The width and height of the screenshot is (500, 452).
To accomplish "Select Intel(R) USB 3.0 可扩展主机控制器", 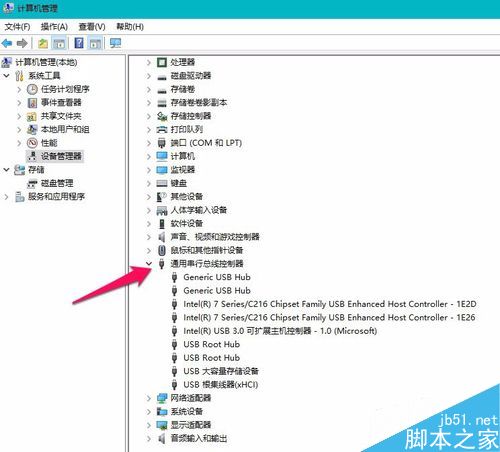I will coord(280,331).
